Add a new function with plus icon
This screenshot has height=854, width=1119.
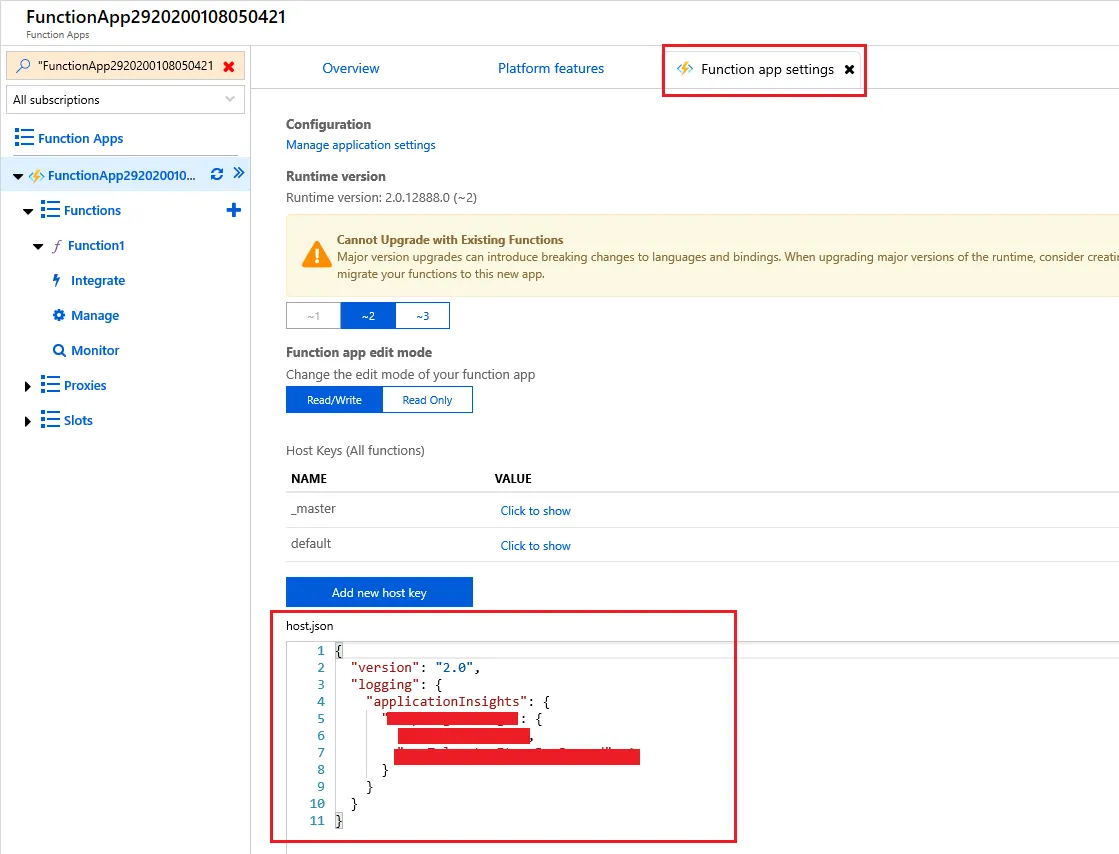click(x=233, y=210)
